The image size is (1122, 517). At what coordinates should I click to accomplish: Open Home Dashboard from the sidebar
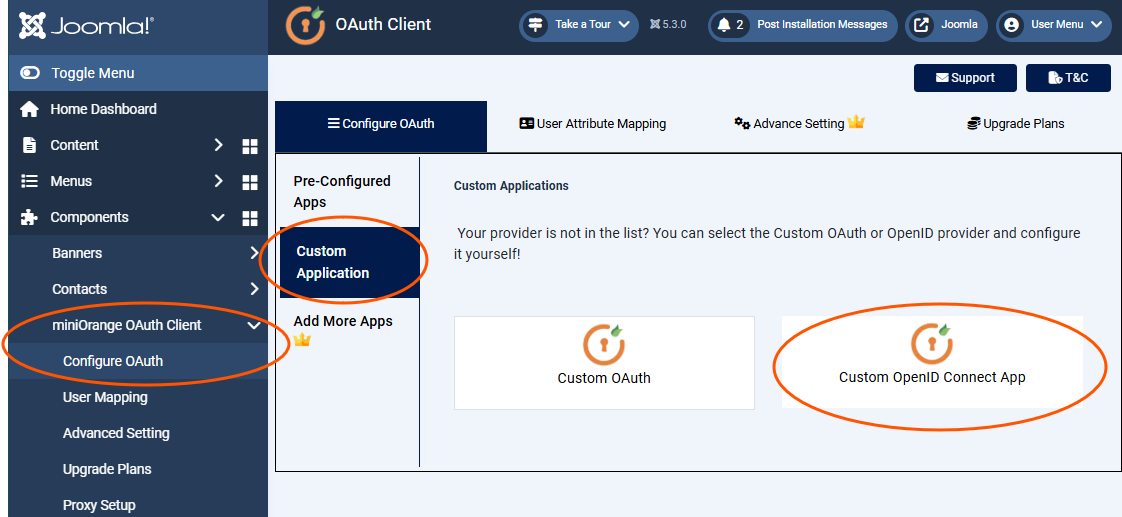103,109
